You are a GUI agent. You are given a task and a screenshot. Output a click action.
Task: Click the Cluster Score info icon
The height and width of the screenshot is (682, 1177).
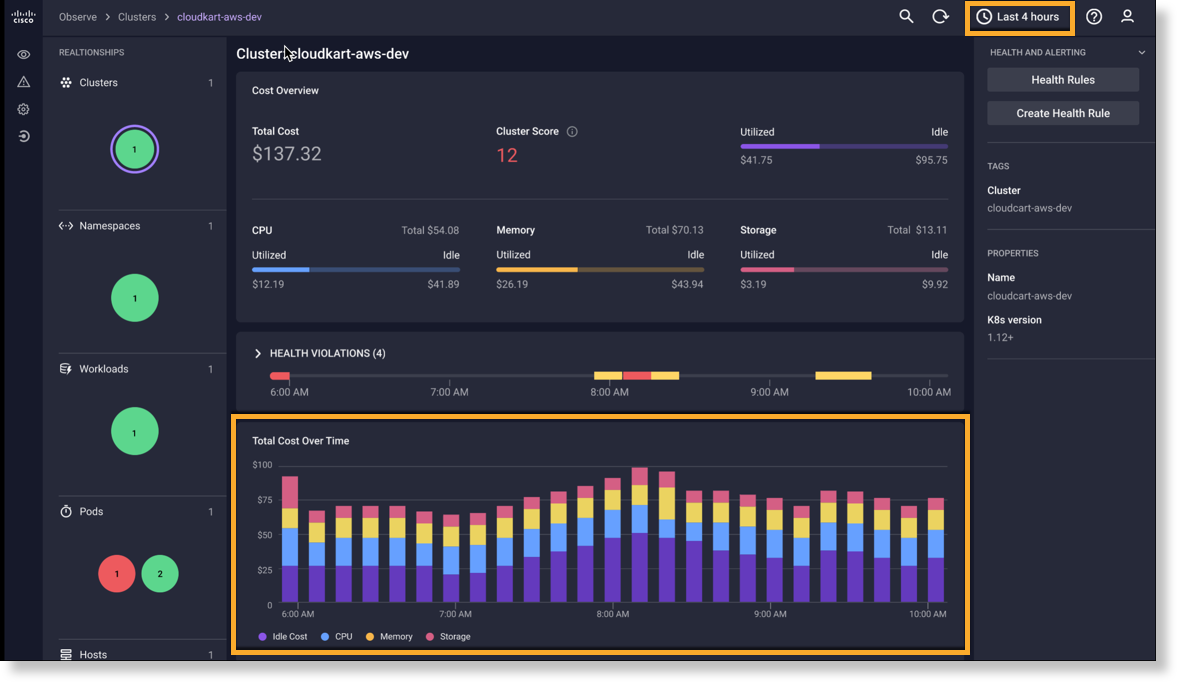pos(572,131)
